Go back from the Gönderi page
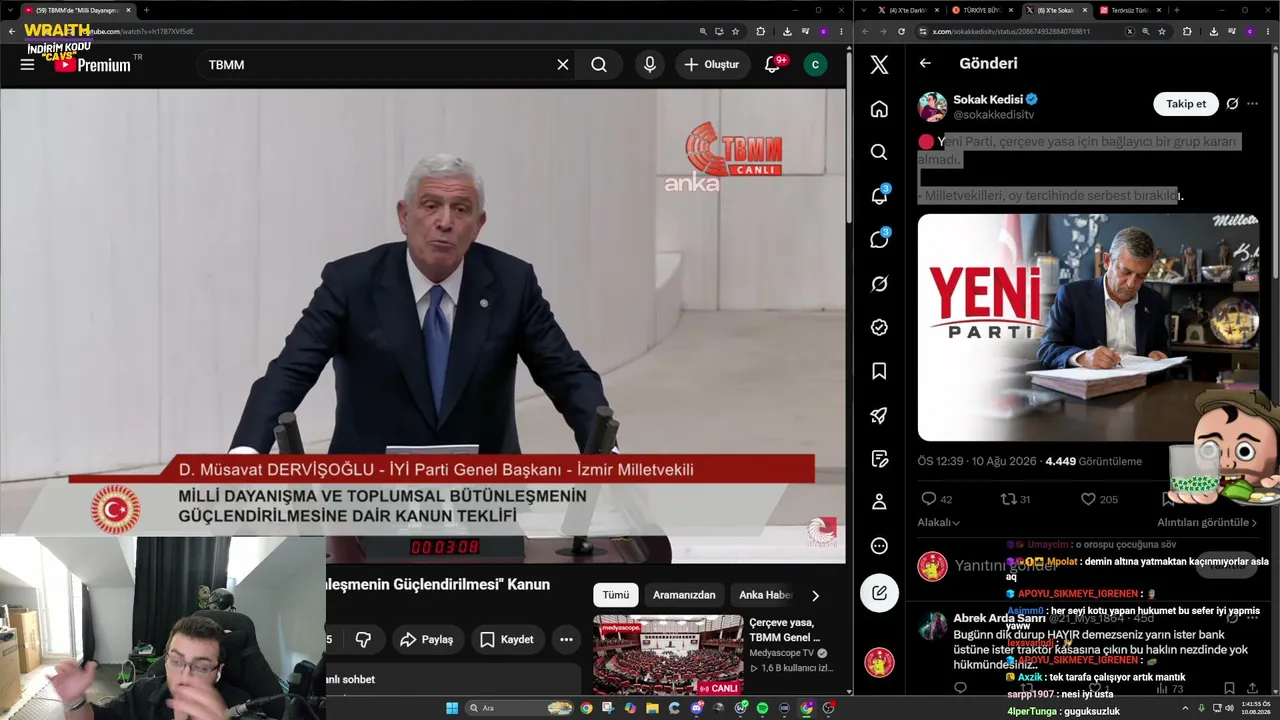 pos(925,63)
